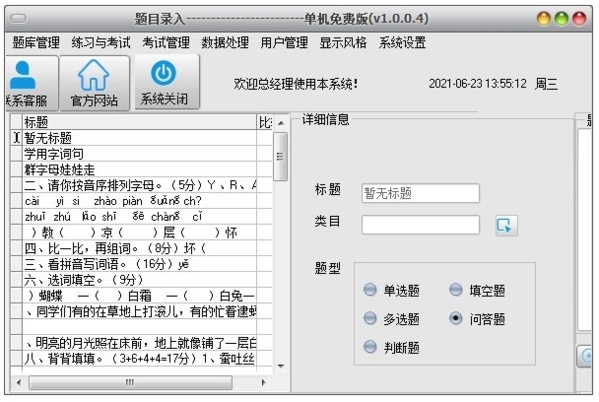The width and height of the screenshot is (599, 402).
Task: Select the 多选题 radio button
Action: (370, 318)
